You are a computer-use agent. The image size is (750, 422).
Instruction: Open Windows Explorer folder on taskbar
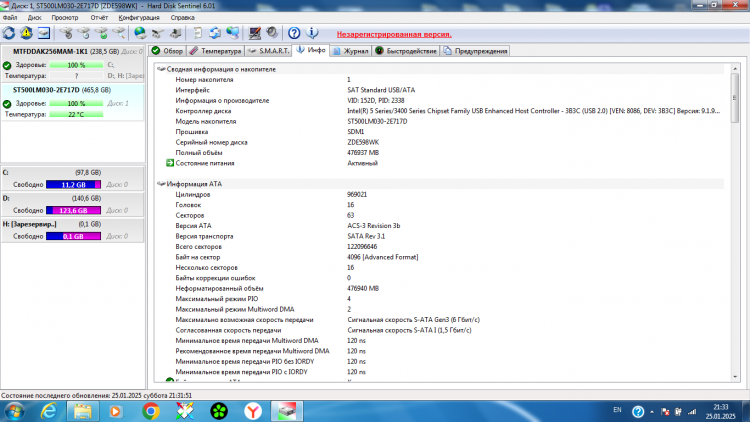[83, 411]
